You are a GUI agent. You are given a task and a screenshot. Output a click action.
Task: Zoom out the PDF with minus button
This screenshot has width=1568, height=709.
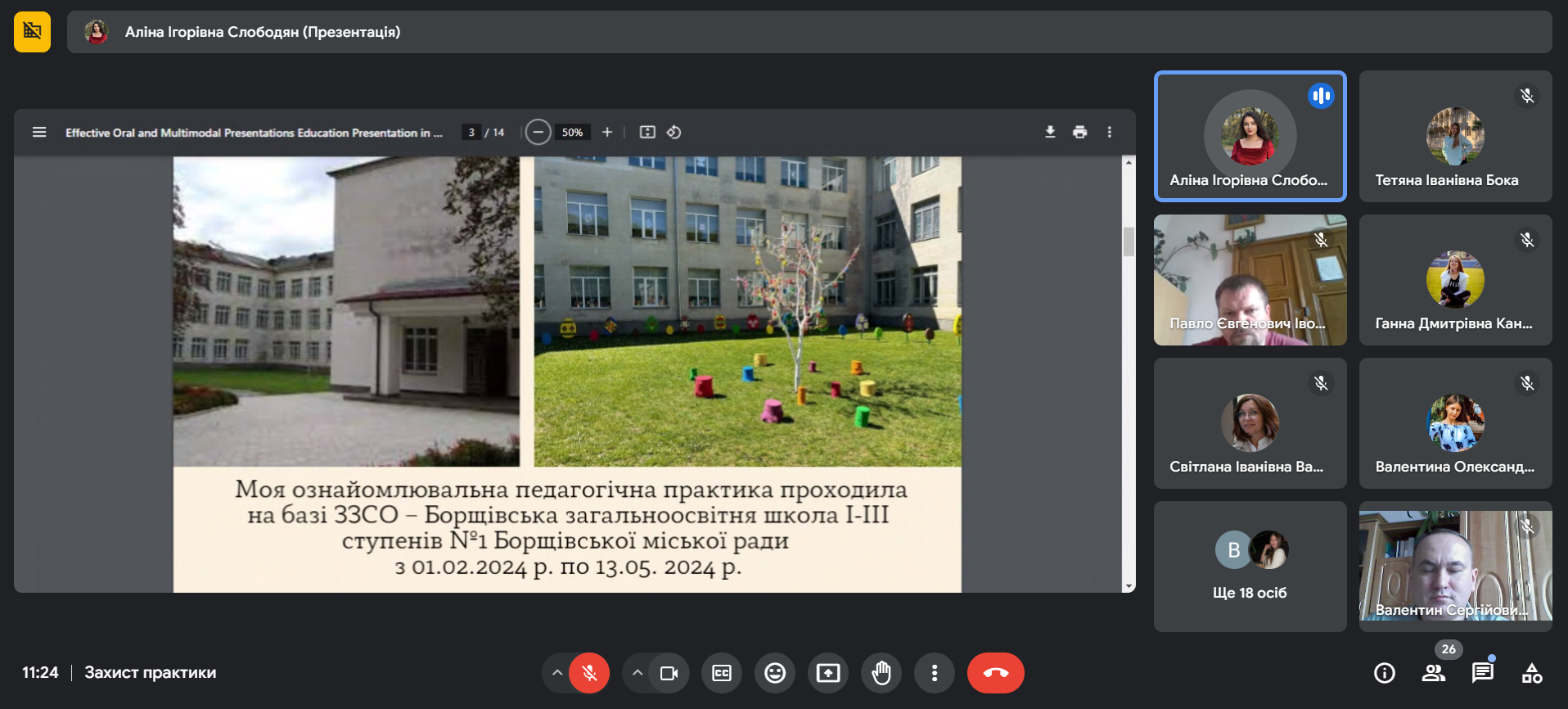tap(538, 132)
